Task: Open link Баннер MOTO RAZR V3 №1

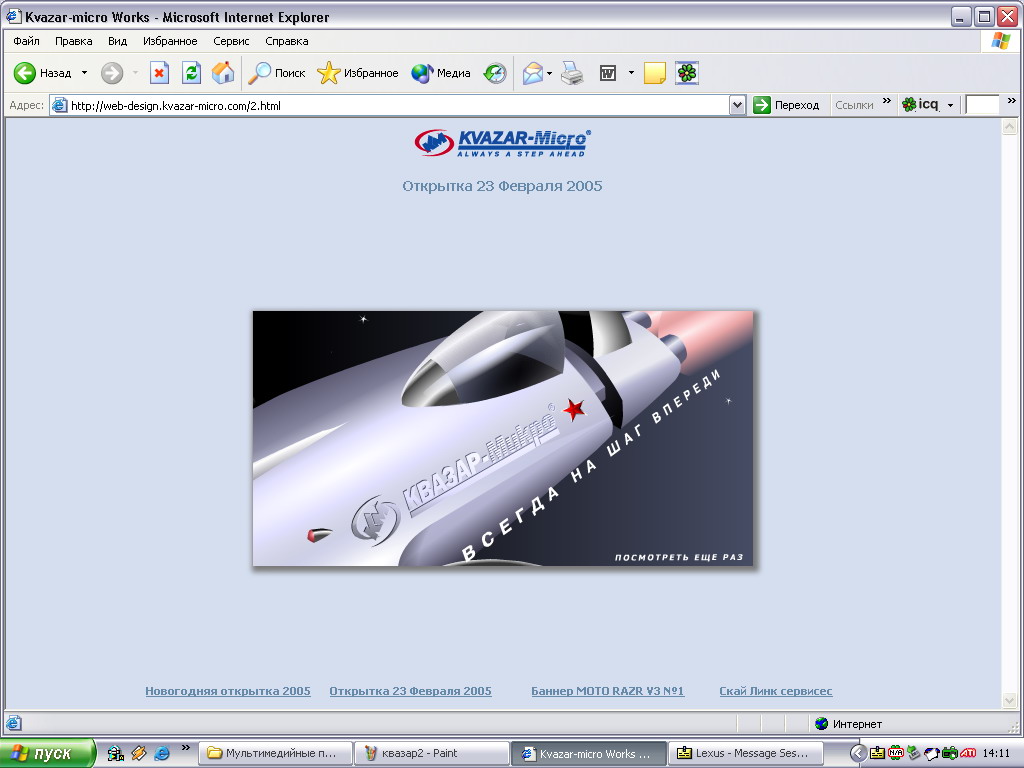Action: [x=607, y=691]
